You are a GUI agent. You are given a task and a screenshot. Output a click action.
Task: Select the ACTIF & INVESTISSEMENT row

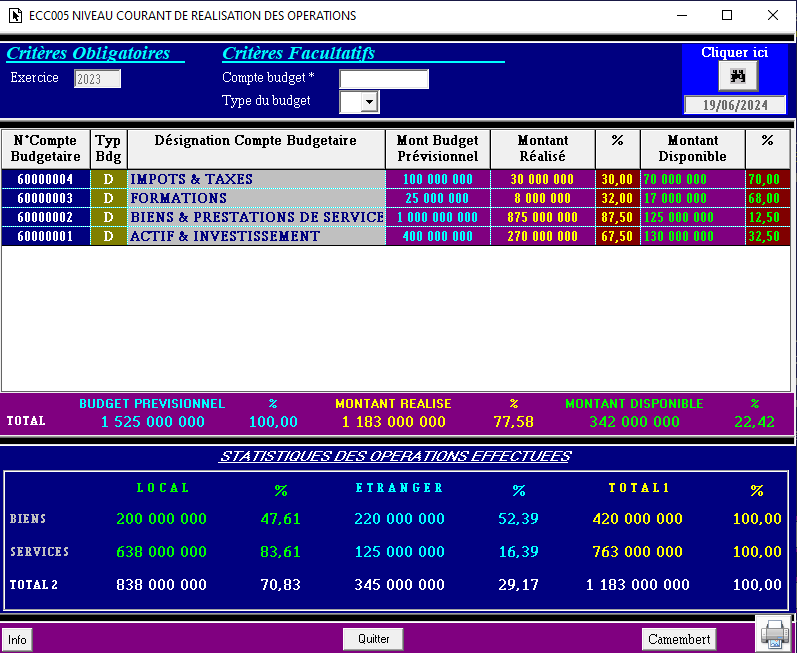click(x=256, y=236)
